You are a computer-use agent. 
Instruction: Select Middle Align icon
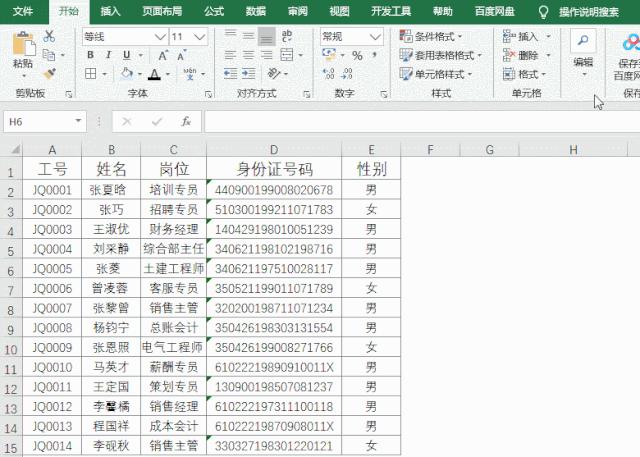[248, 37]
